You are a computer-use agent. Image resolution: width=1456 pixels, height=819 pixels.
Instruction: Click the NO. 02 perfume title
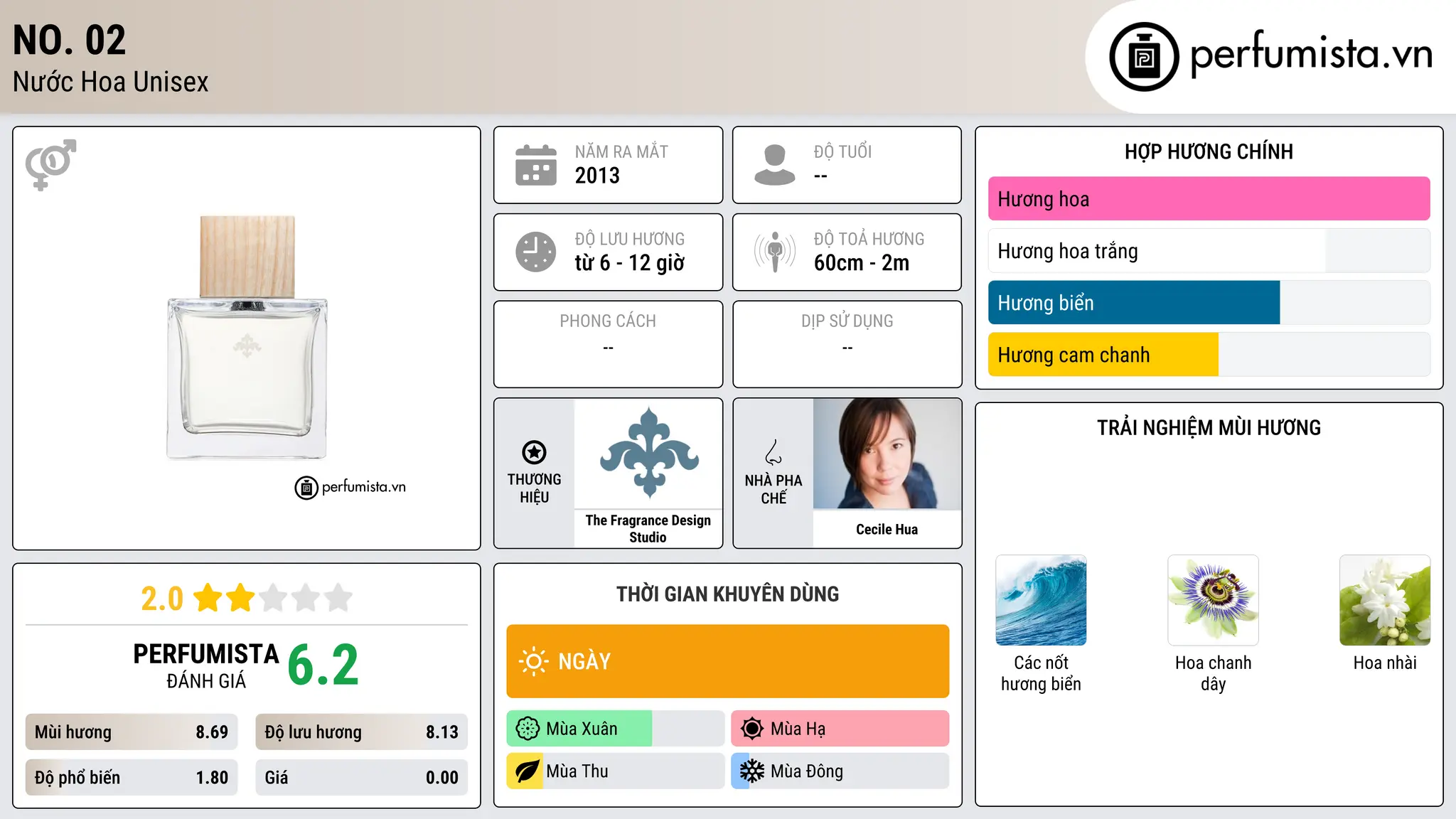click(70, 40)
